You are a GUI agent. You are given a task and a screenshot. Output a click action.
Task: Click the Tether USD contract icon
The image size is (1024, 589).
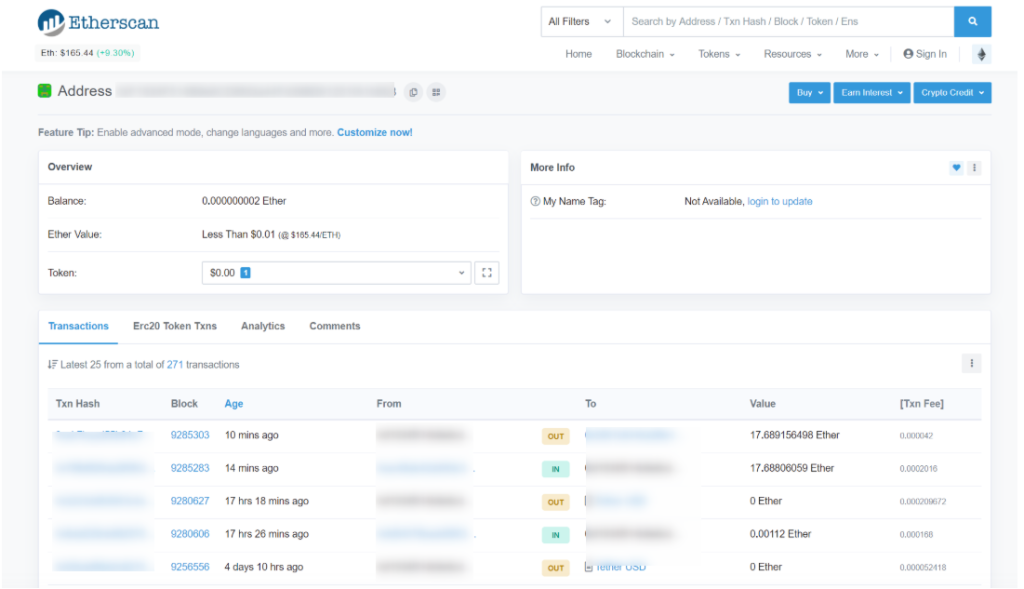coord(588,567)
